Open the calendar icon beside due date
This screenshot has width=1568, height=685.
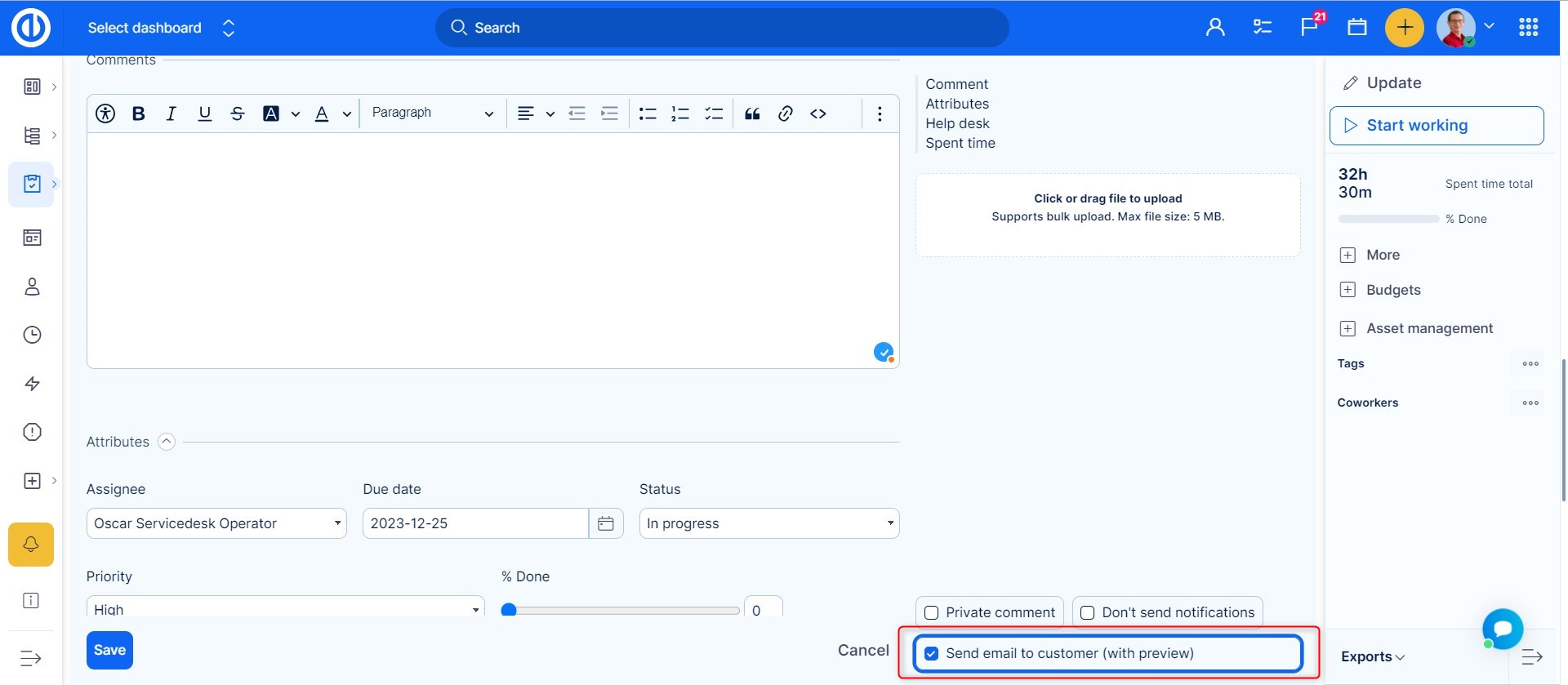click(605, 523)
